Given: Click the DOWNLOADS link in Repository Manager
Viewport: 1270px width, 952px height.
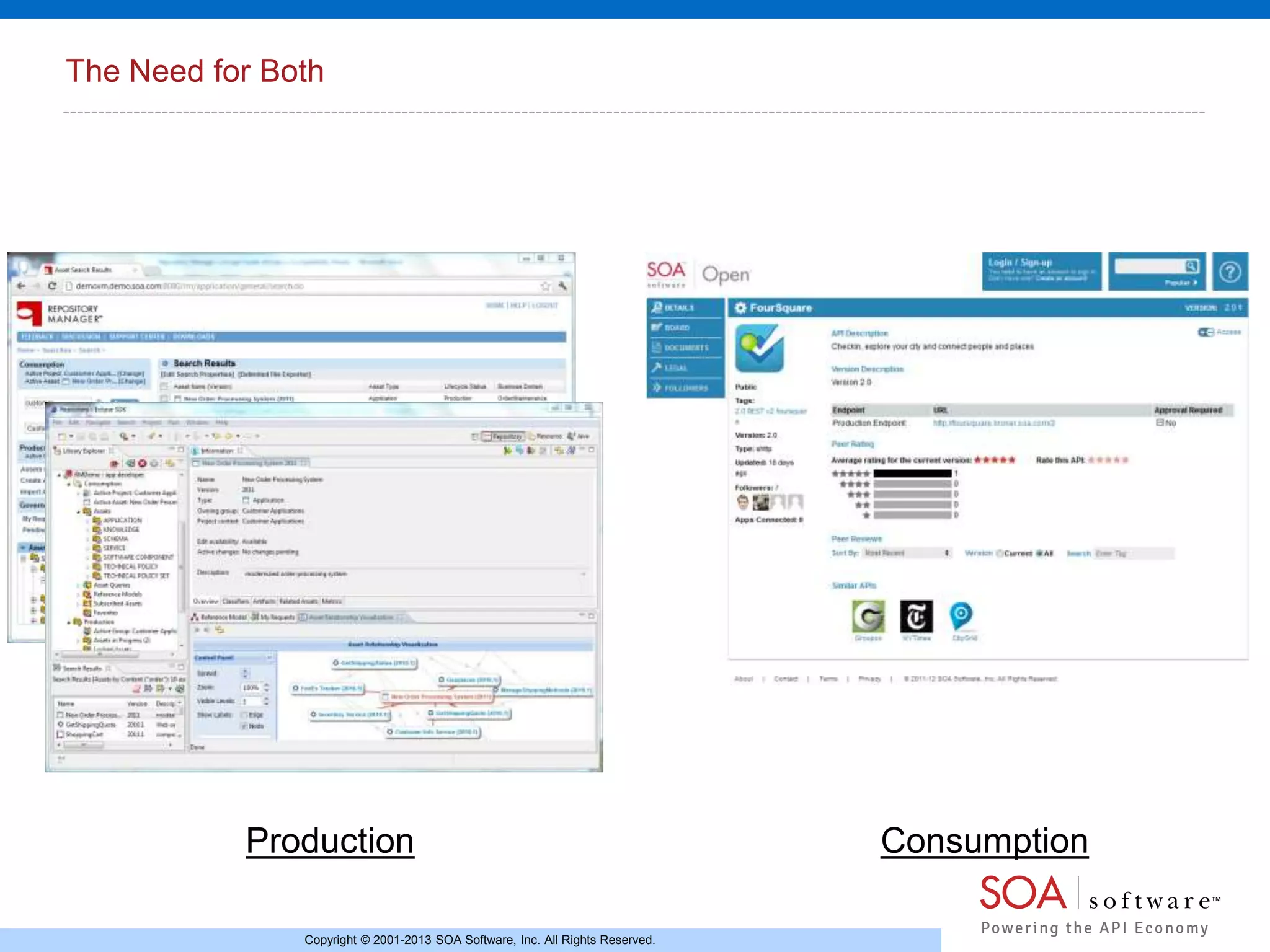Looking at the screenshot, I should coord(193,337).
